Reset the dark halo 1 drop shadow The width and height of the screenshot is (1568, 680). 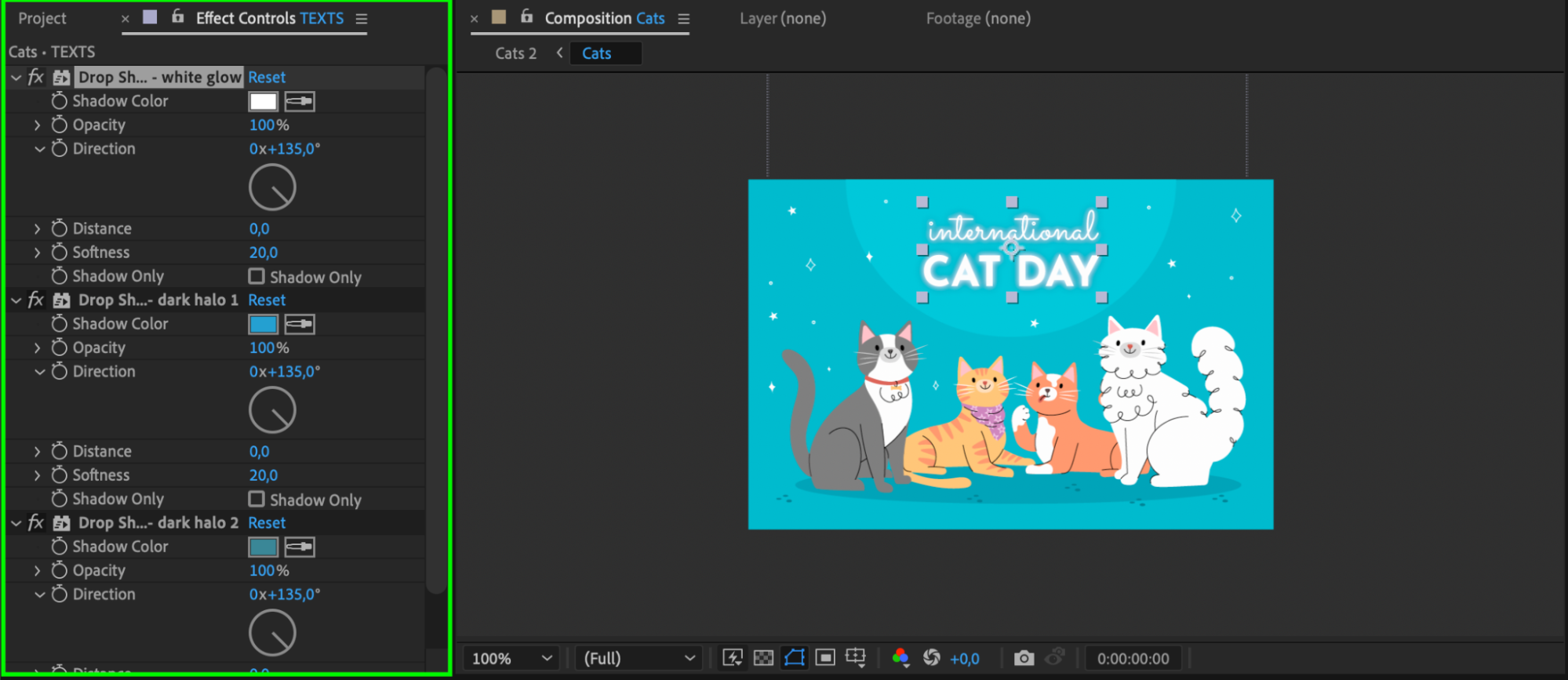click(x=267, y=300)
